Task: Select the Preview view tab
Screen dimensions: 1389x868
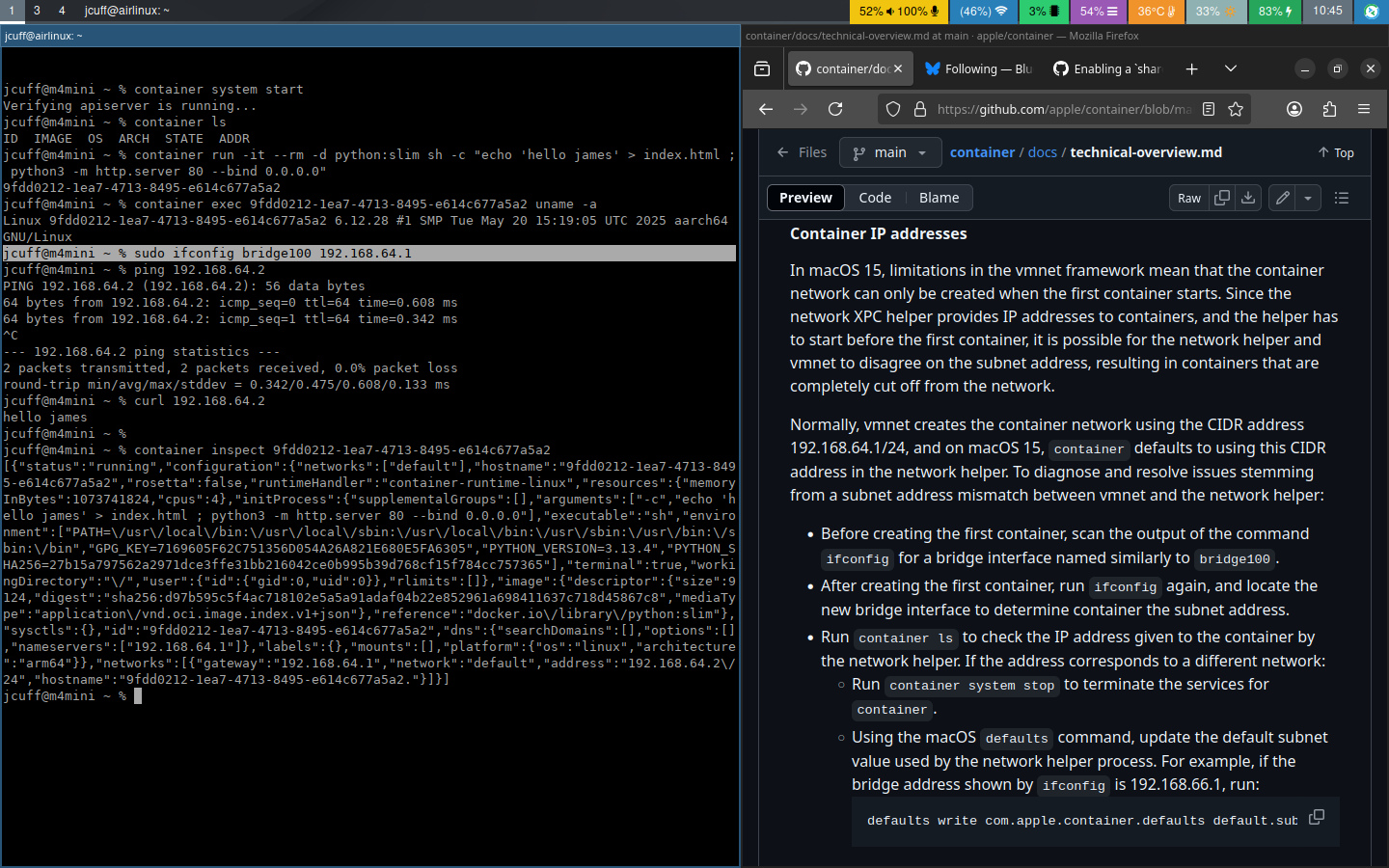Action: [805, 198]
